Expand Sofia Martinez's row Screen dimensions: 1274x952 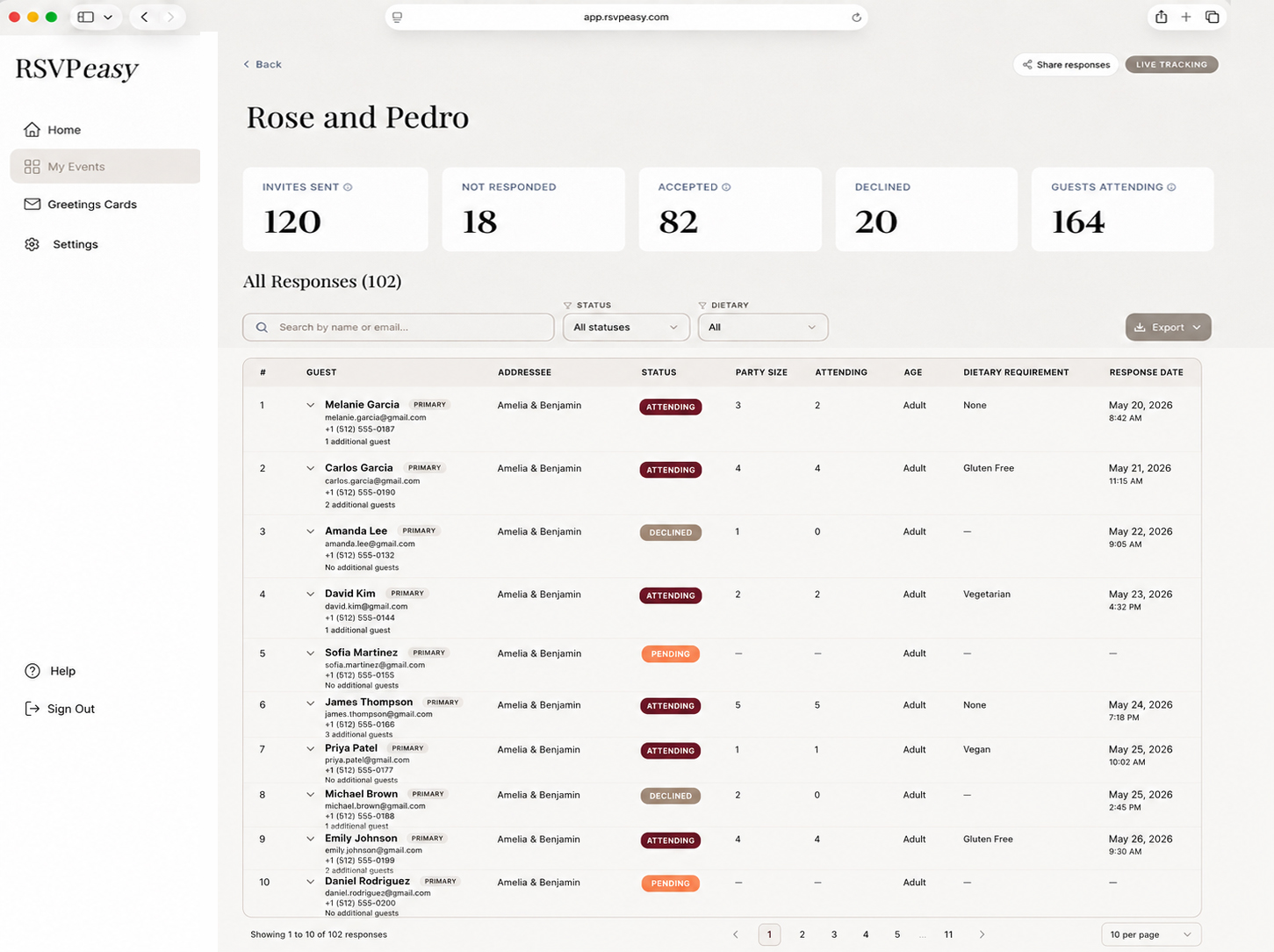[310, 653]
